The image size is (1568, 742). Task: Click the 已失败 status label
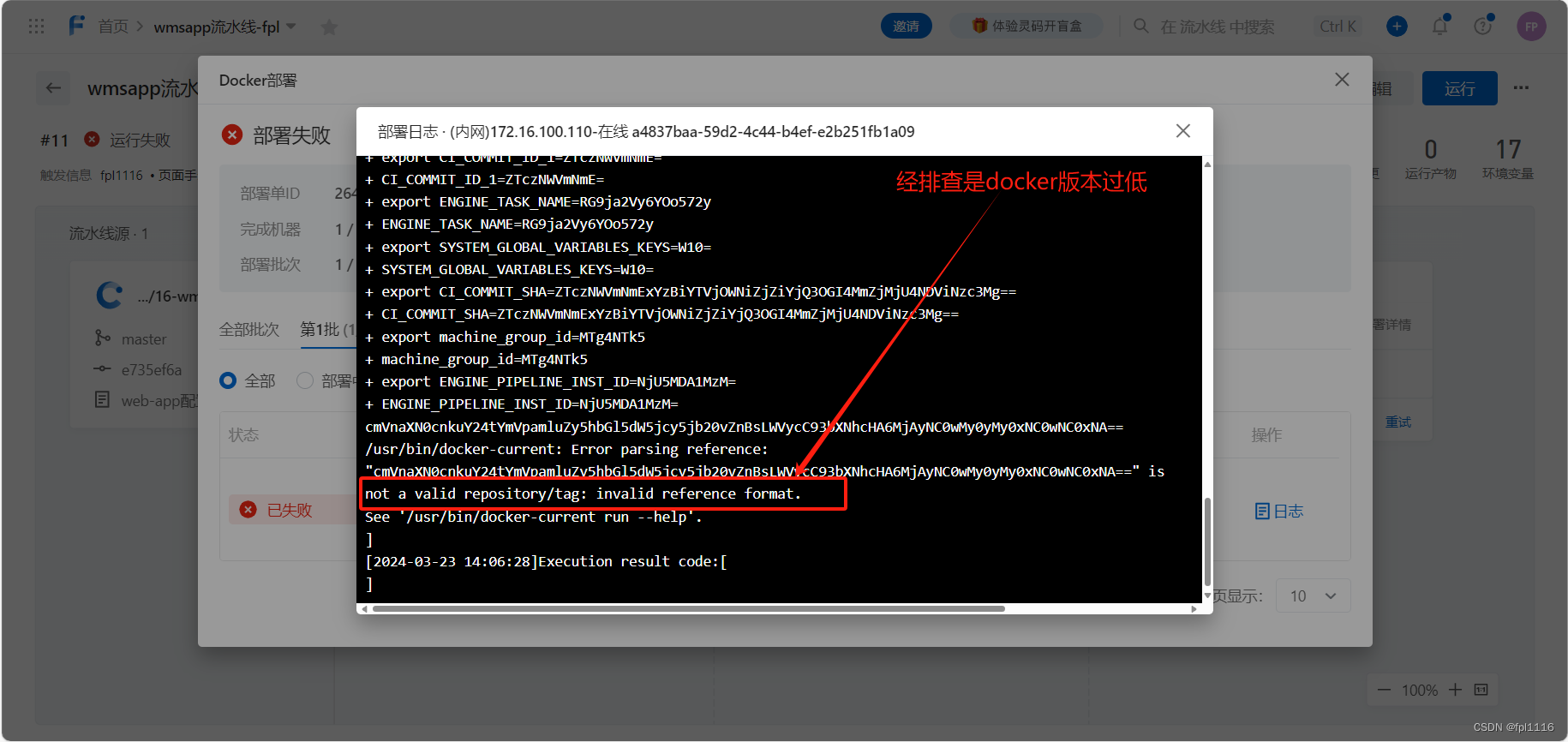pyautogui.click(x=290, y=510)
